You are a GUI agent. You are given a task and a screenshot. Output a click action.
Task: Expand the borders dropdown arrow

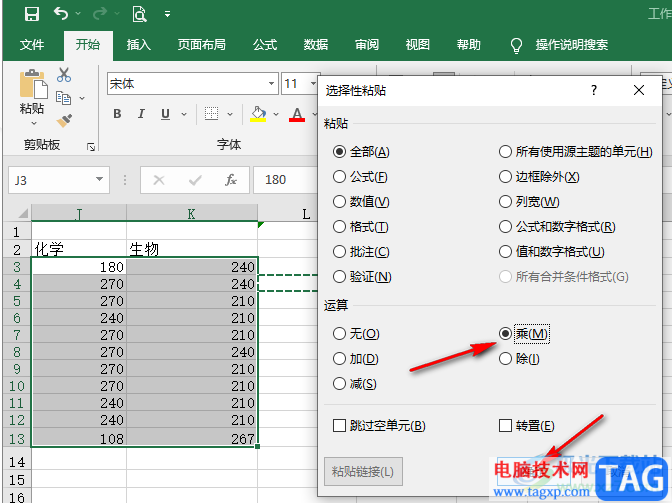pyautogui.click(x=230, y=114)
